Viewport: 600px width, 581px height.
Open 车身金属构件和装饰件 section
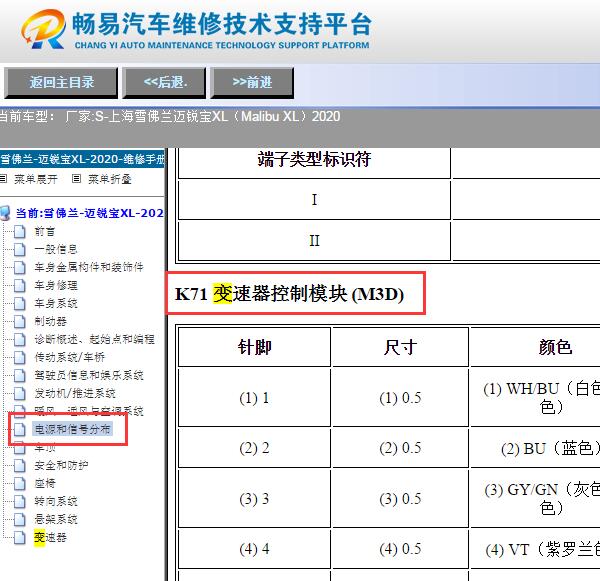pyautogui.click(x=89, y=267)
